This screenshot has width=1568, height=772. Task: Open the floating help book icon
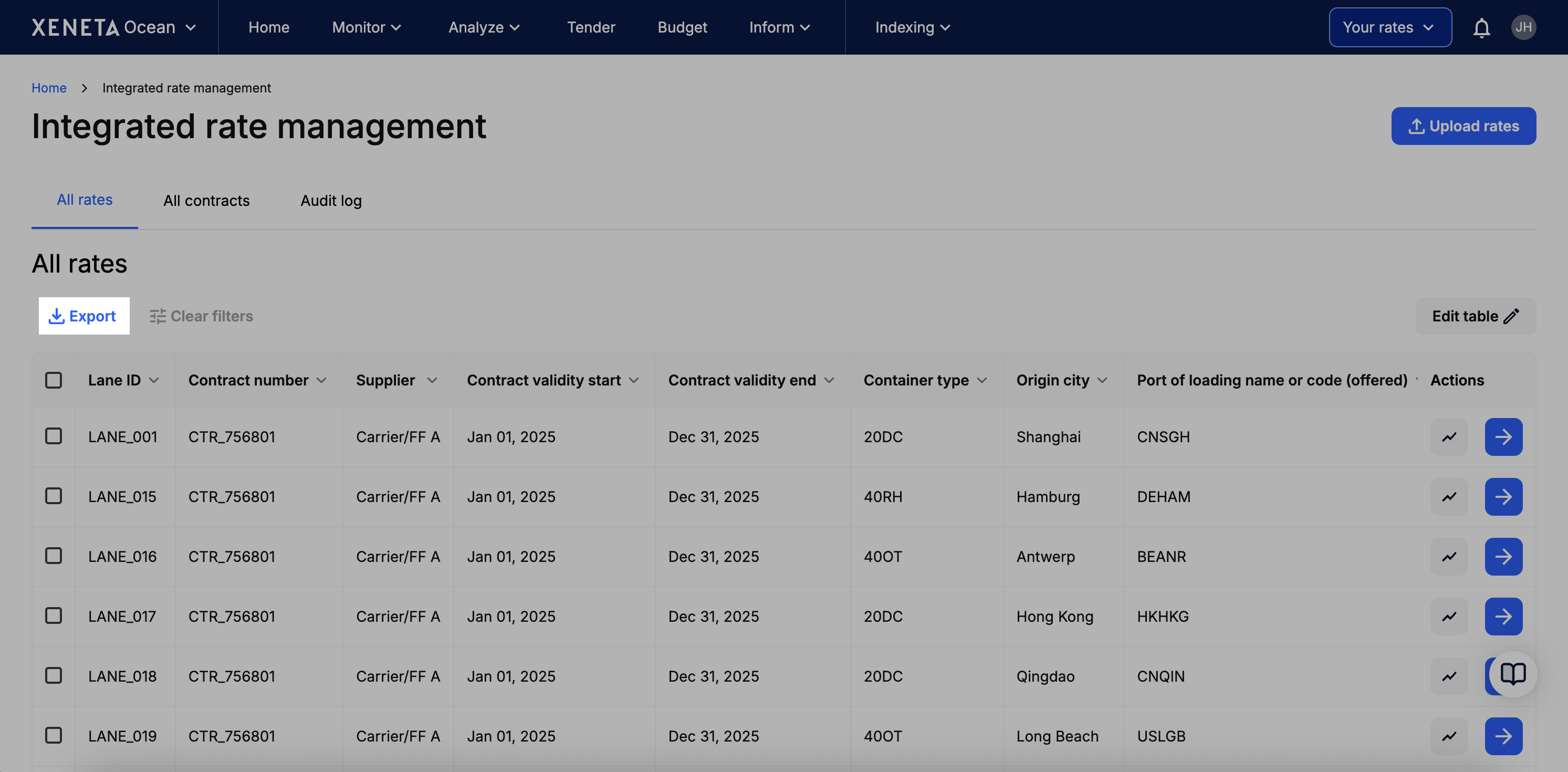tap(1513, 673)
